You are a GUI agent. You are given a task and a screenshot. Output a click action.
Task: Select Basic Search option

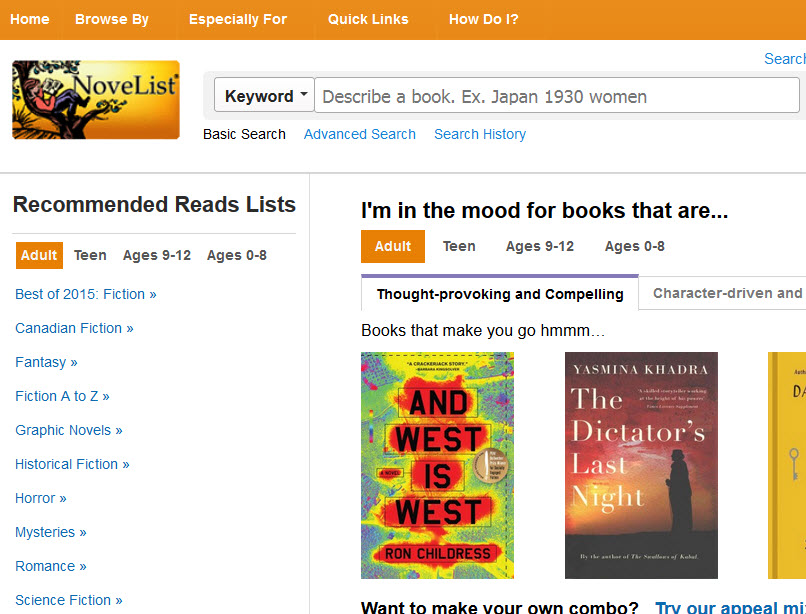(244, 134)
